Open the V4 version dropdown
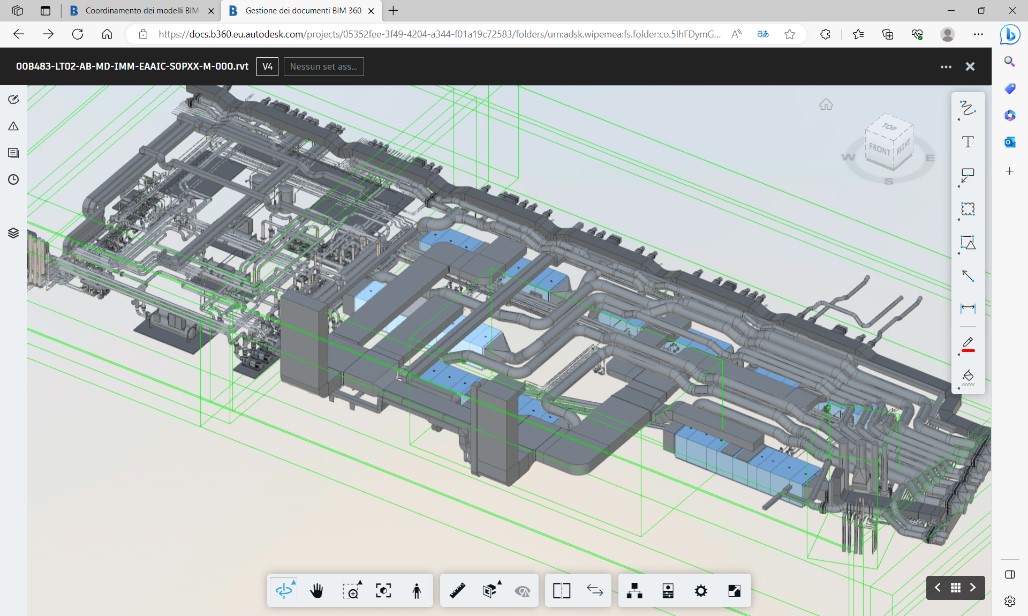The height and width of the screenshot is (616, 1028). tap(267, 67)
